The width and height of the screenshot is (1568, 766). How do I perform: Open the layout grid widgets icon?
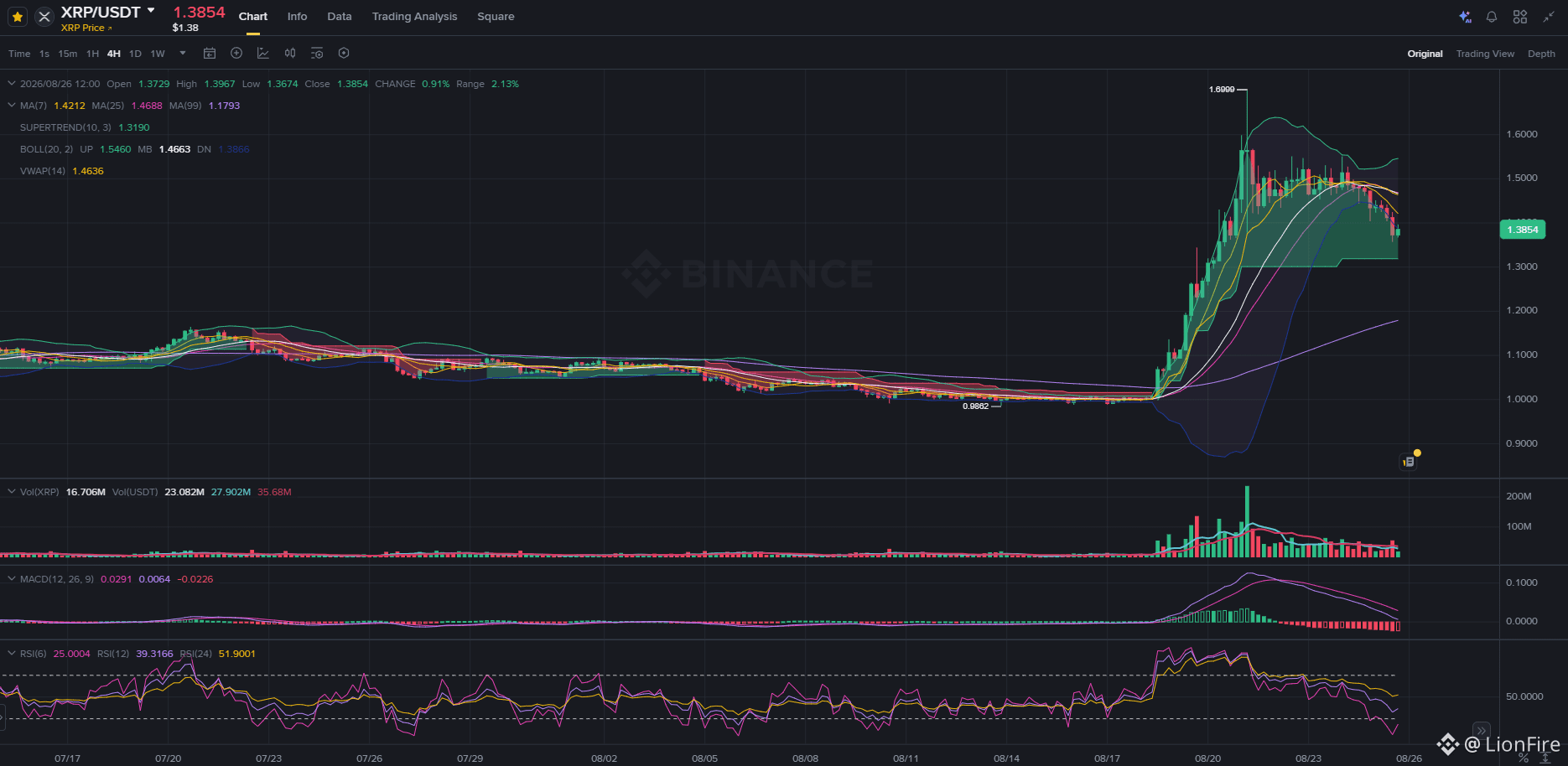1520,17
